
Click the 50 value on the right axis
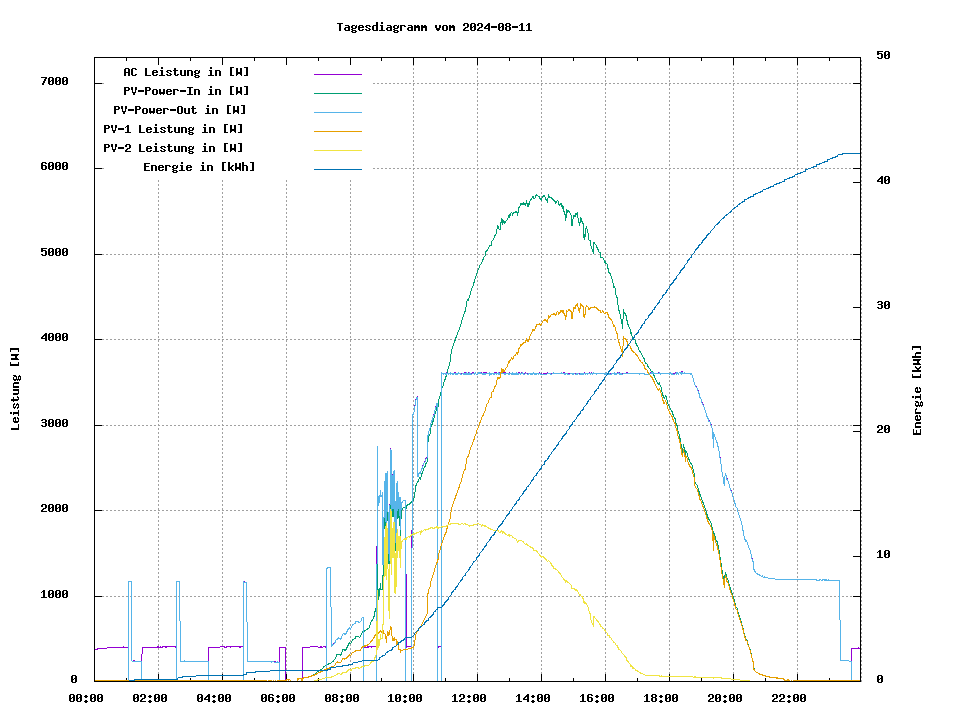(x=883, y=56)
